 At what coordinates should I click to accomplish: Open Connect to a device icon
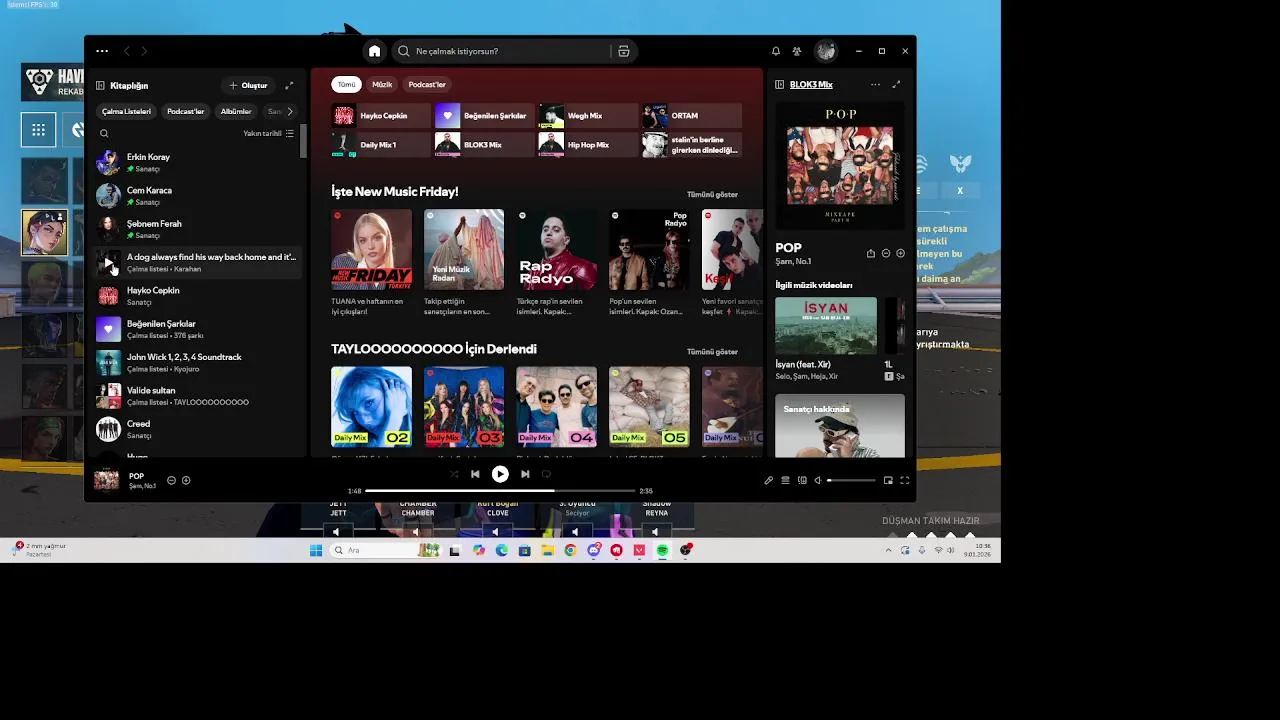click(802, 480)
